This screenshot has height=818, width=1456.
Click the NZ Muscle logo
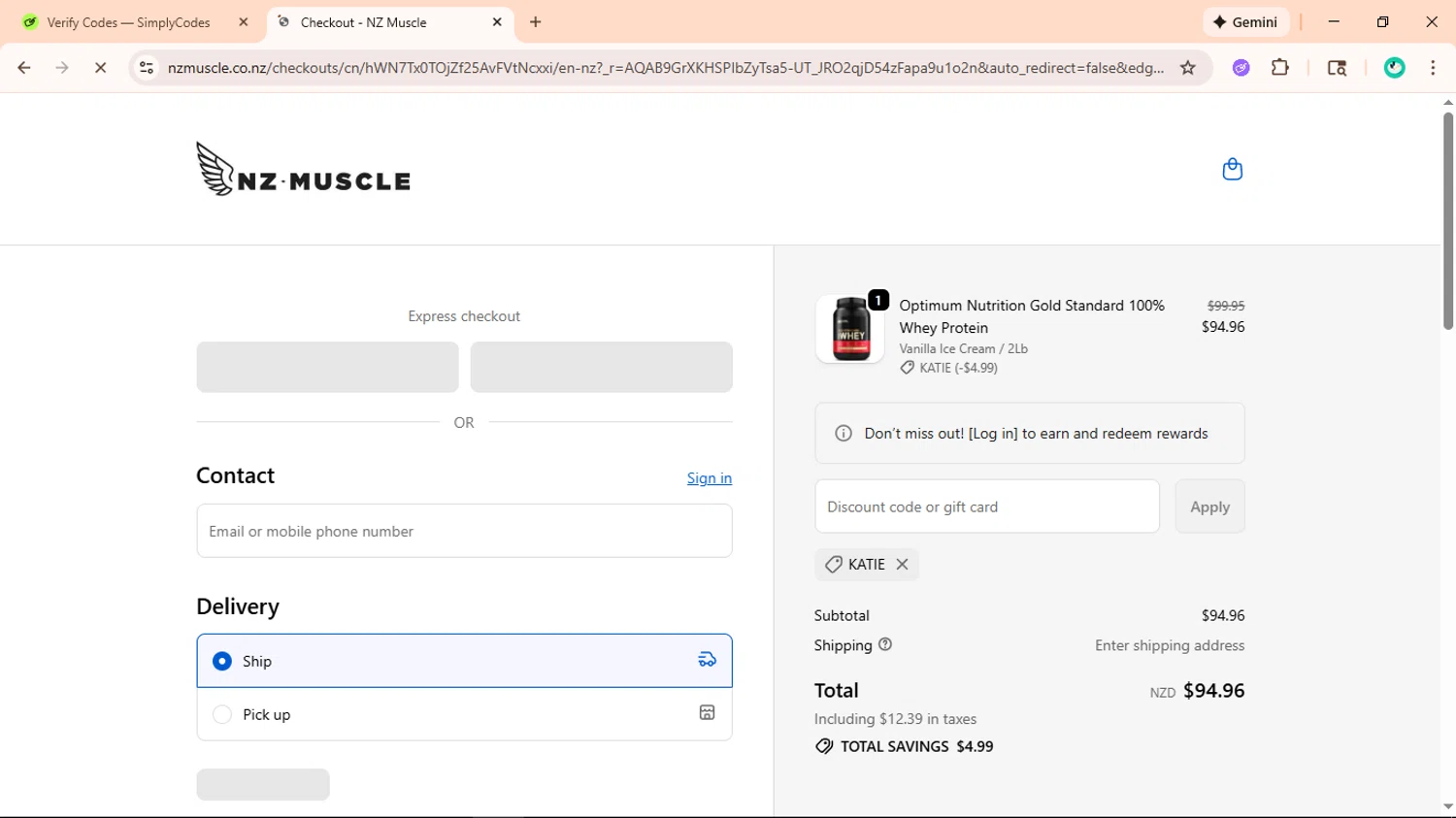click(303, 169)
